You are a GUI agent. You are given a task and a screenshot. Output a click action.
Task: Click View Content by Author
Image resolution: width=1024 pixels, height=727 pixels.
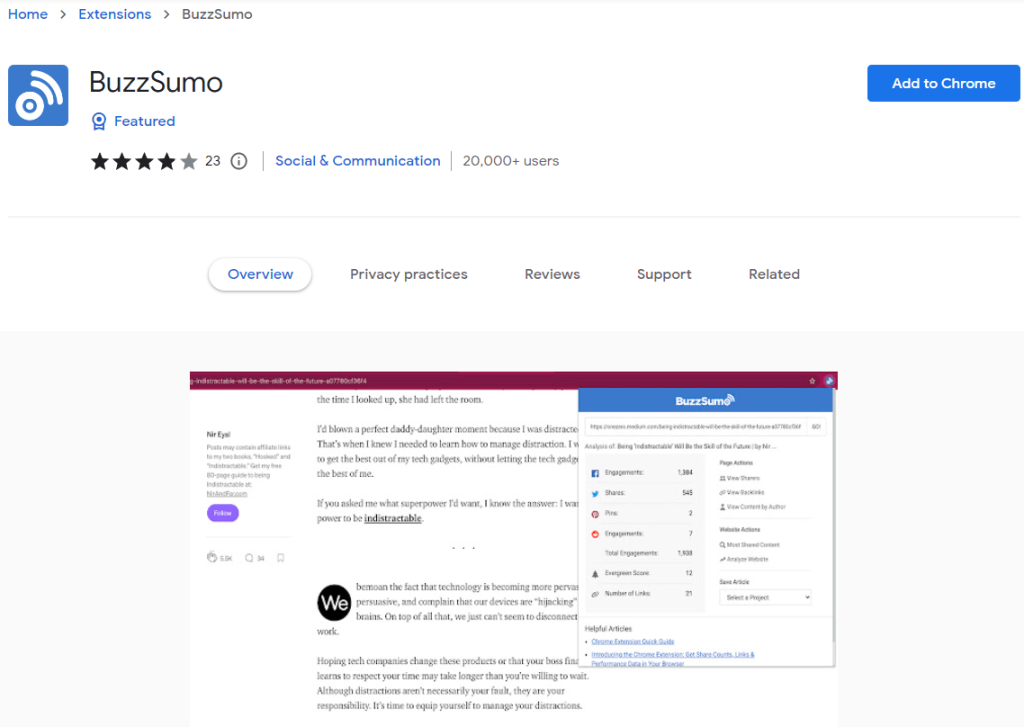[752, 507]
